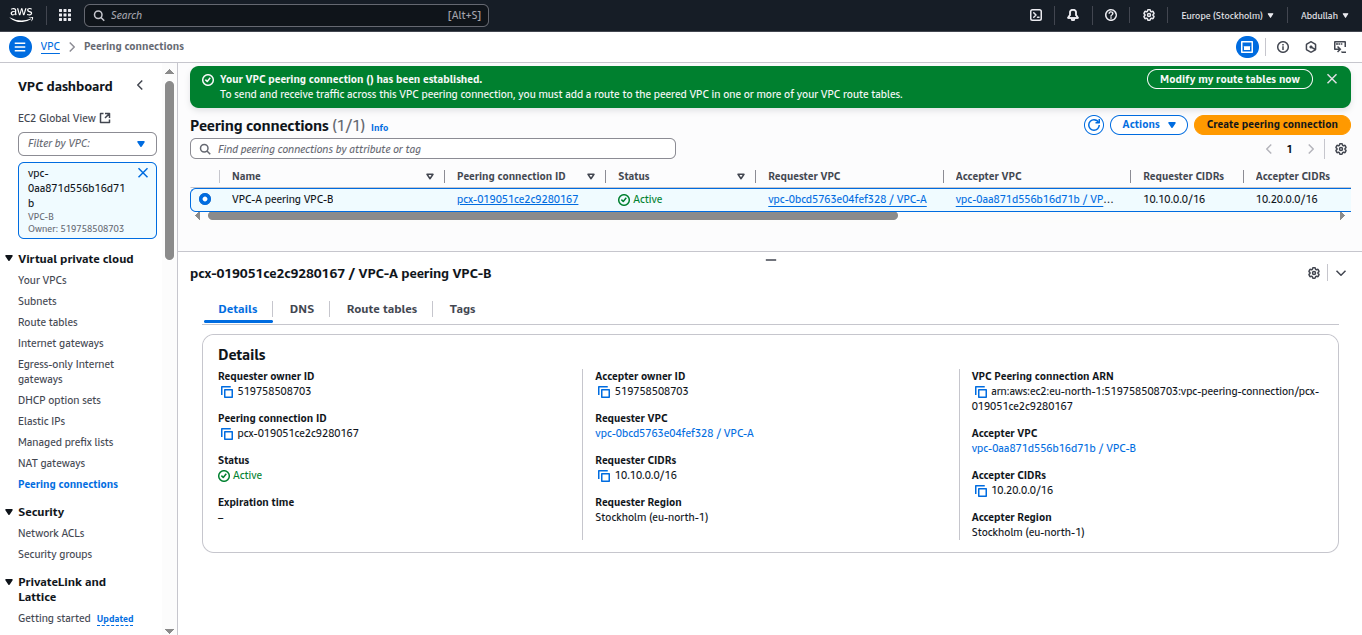The image size is (1362, 635).
Task: Click the monitor icon right of breadcrumbs
Action: coord(1340,47)
